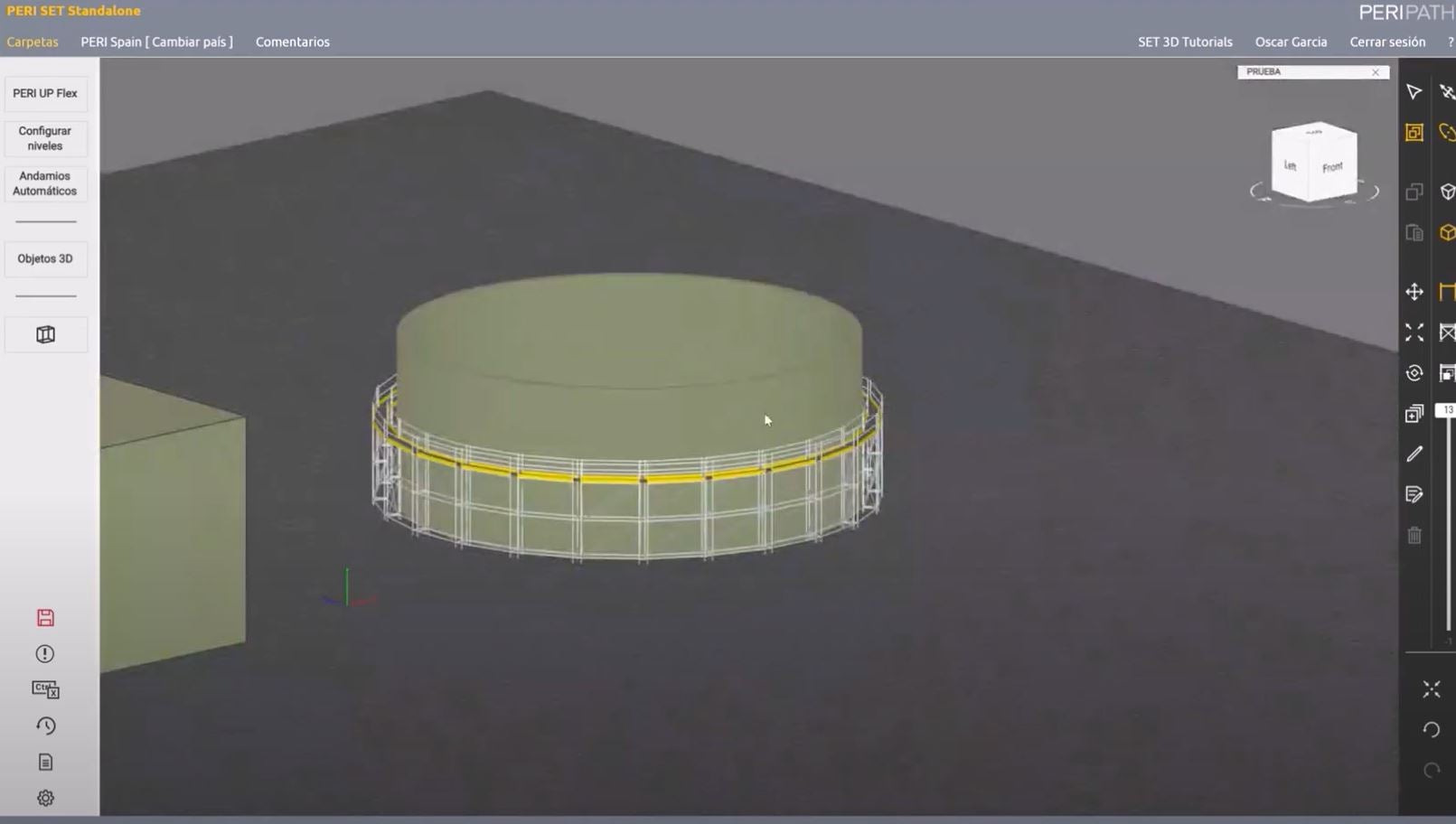
Task: Open the keyboard shortcuts Ctrl icon
Action: click(x=45, y=689)
